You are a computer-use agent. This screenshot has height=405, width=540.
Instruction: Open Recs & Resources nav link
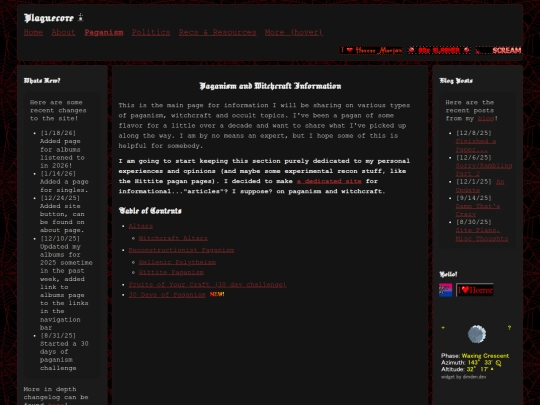217,32
